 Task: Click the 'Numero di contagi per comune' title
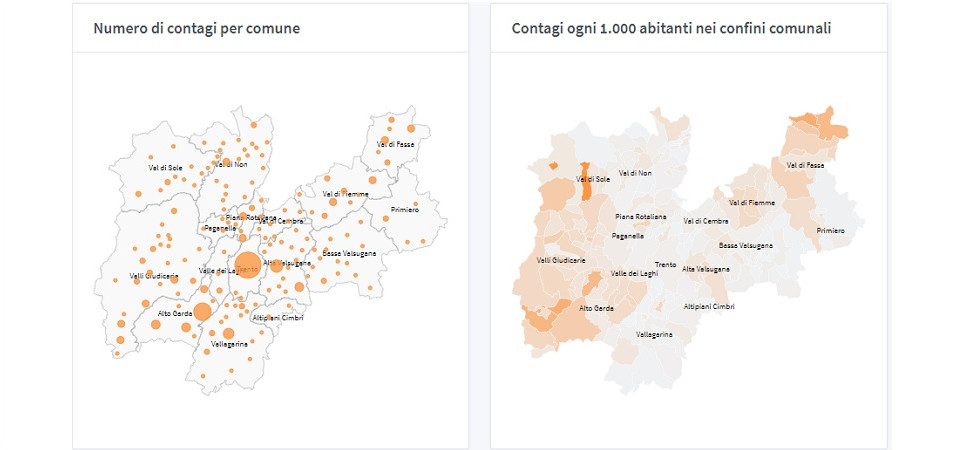196,28
